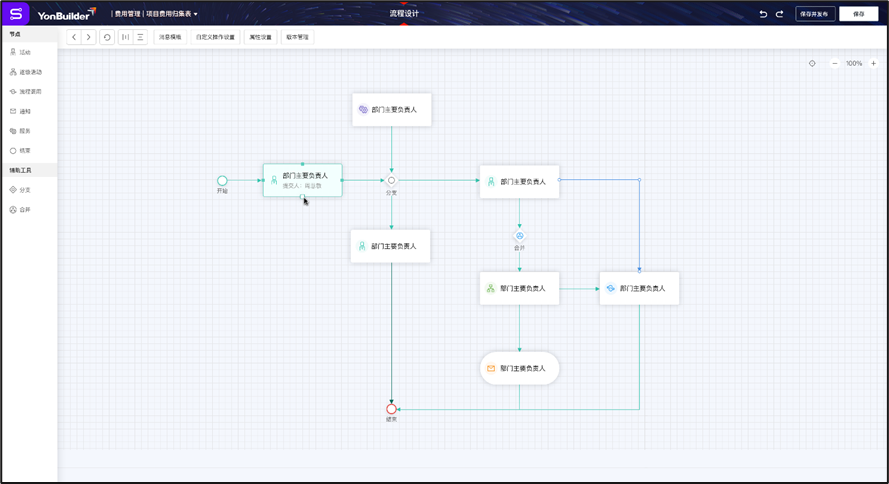This screenshot has height=484, width=889.
Task: Select the rounded node with orange envelope icon
Action: [x=519, y=368]
